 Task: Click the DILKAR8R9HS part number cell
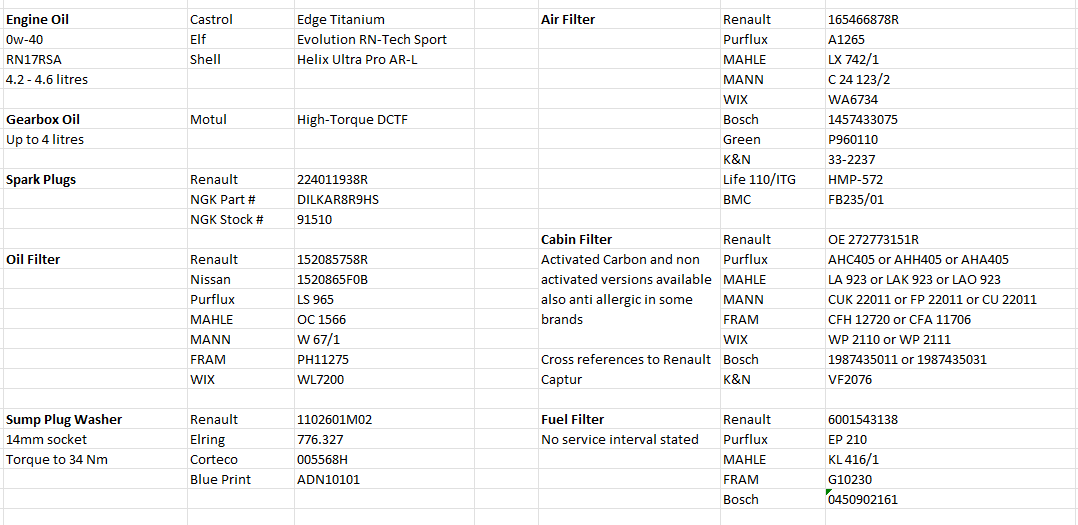tap(338, 199)
